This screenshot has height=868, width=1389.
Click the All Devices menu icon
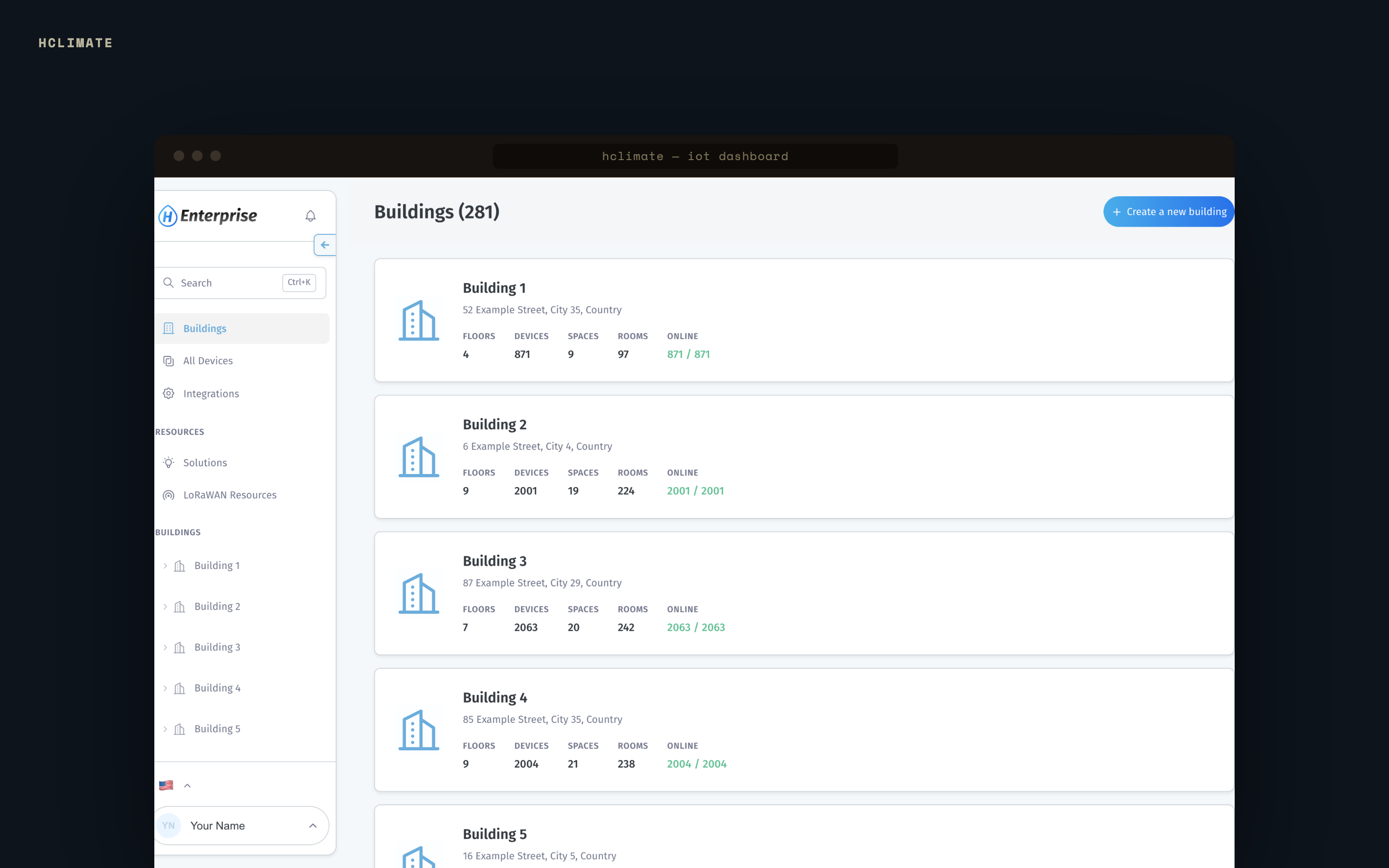(x=168, y=361)
